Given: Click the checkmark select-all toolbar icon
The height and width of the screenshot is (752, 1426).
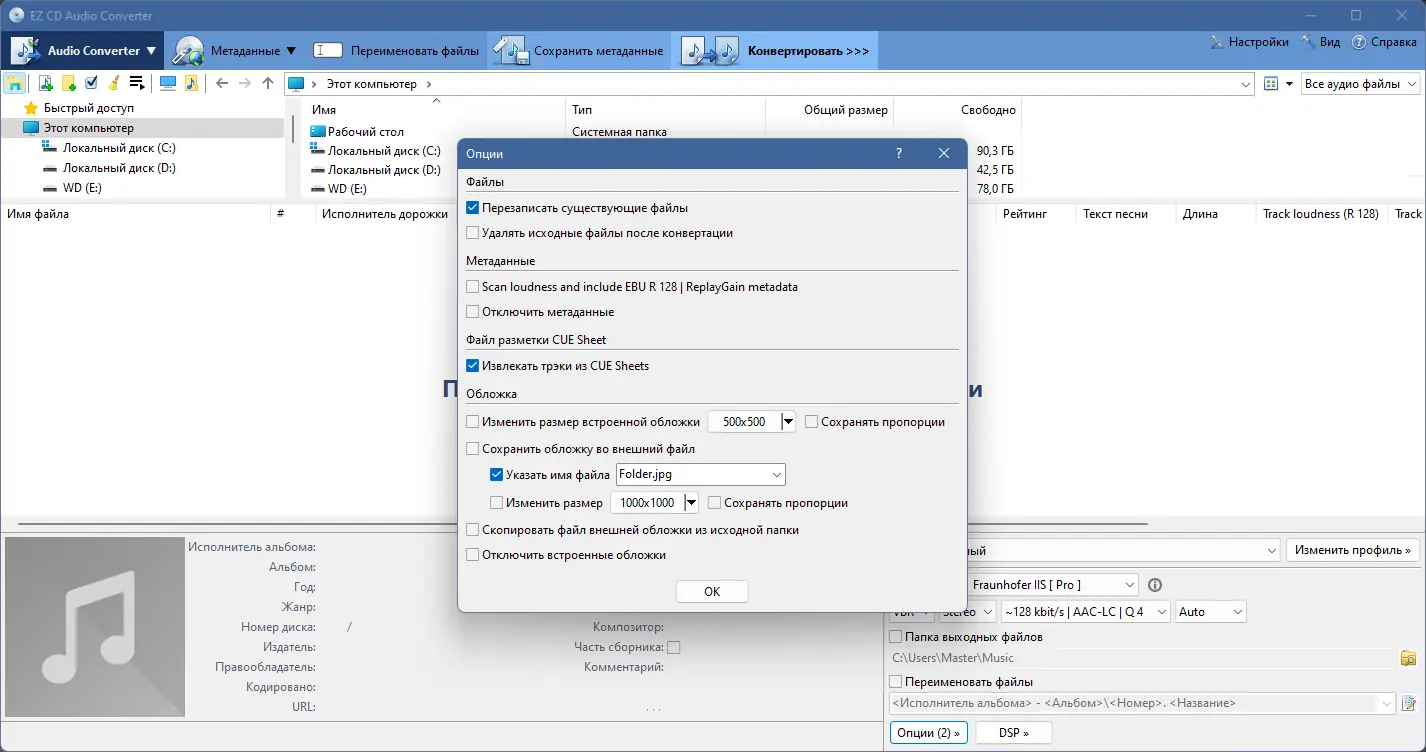Looking at the screenshot, I should pos(92,83).
